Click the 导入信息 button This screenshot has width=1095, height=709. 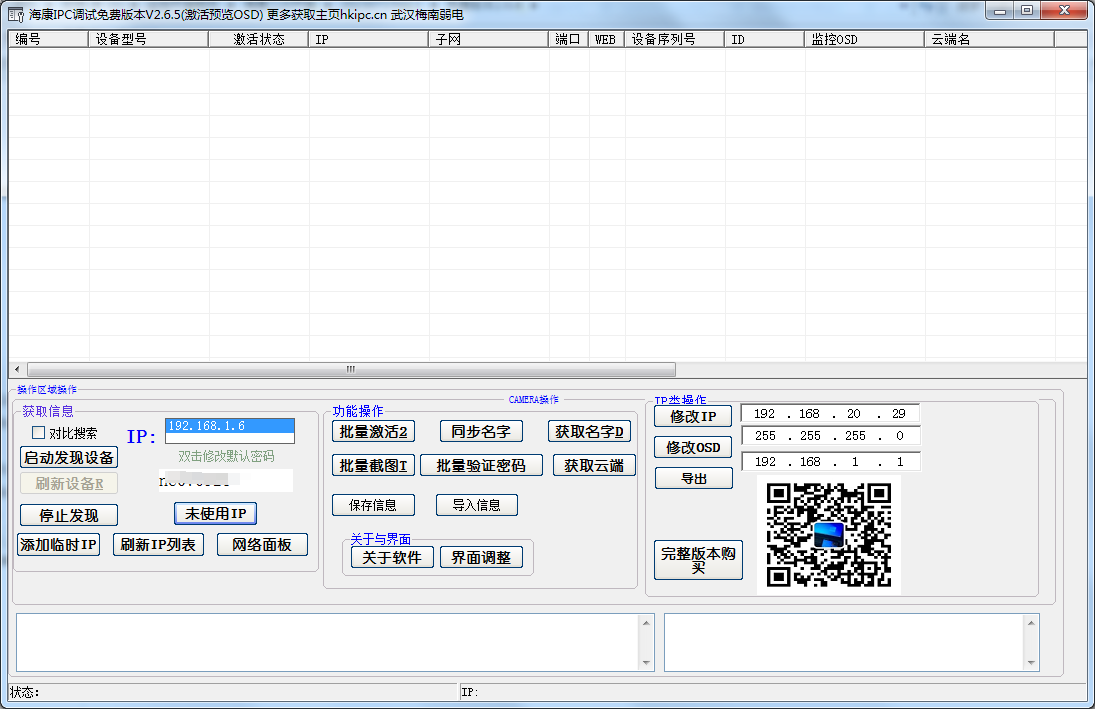[477, 505]
